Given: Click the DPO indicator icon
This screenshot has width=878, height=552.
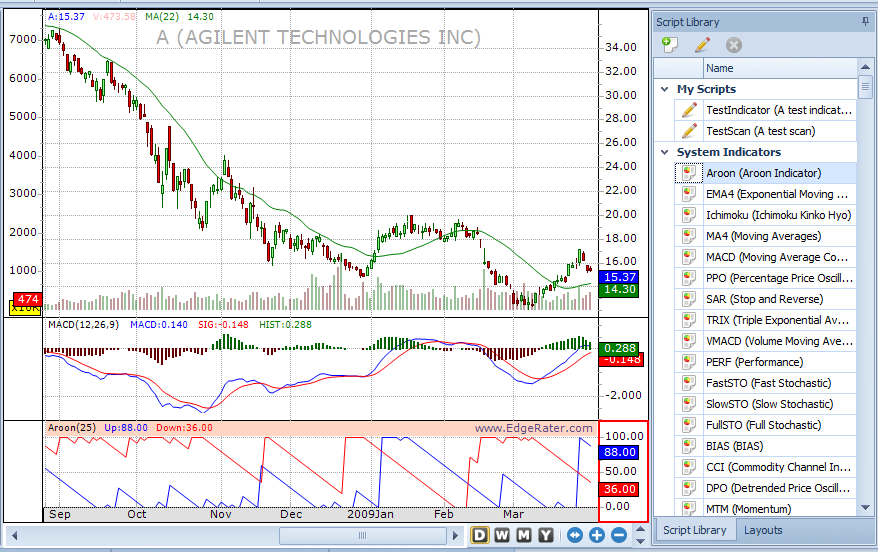Looking at the screenshot, I should [x=689, y=488].
